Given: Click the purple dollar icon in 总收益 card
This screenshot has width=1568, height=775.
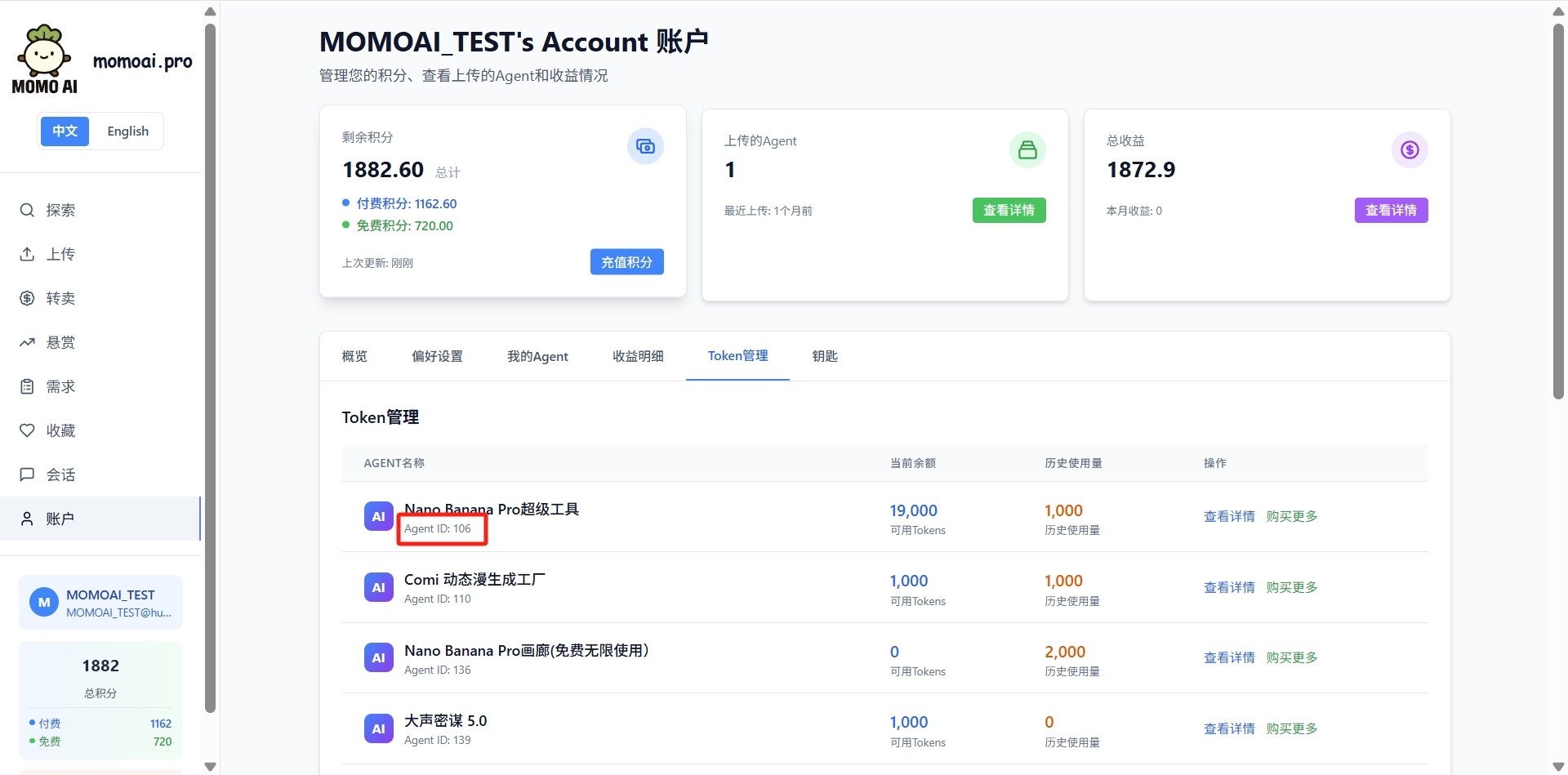Looking at the screenshot, I should point(1409,149).
